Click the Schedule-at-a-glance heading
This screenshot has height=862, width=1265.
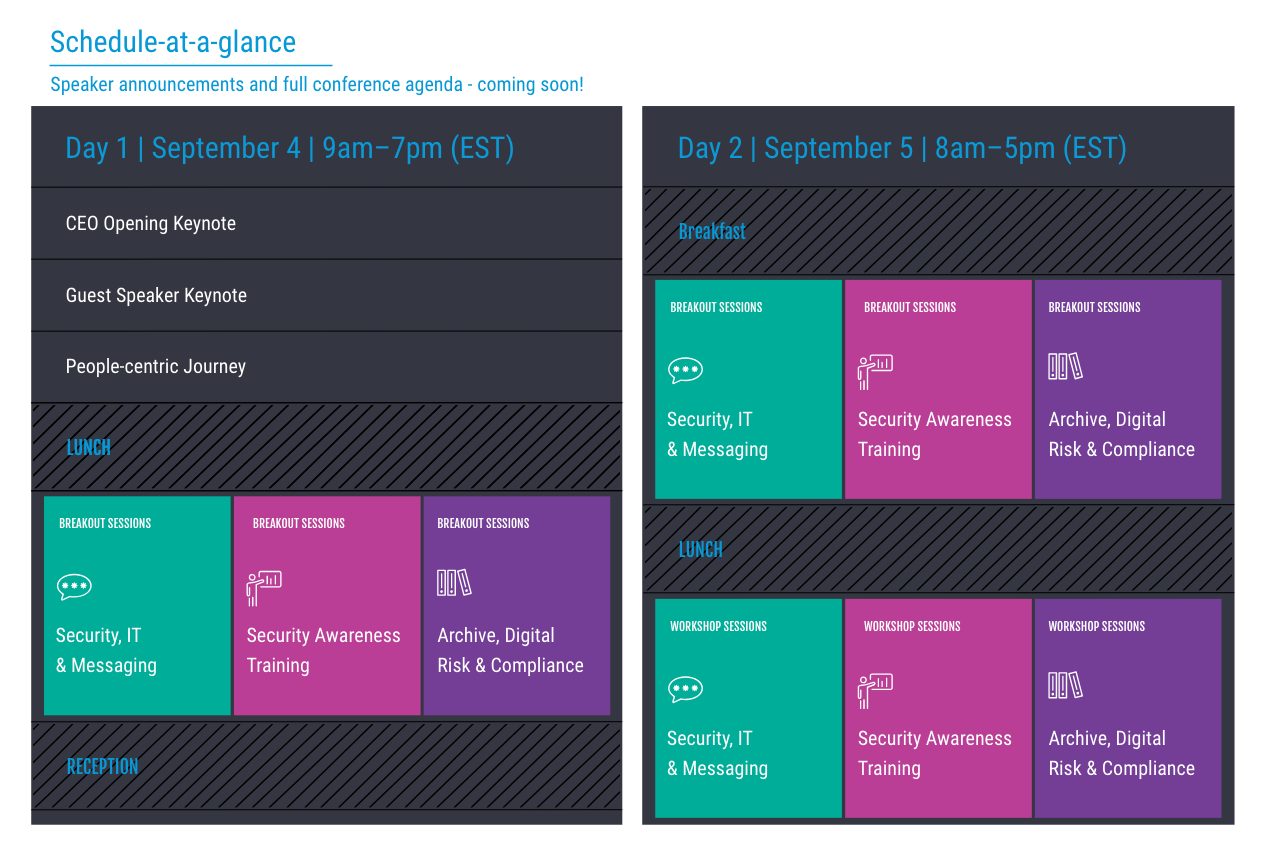(x=173, y=42)
